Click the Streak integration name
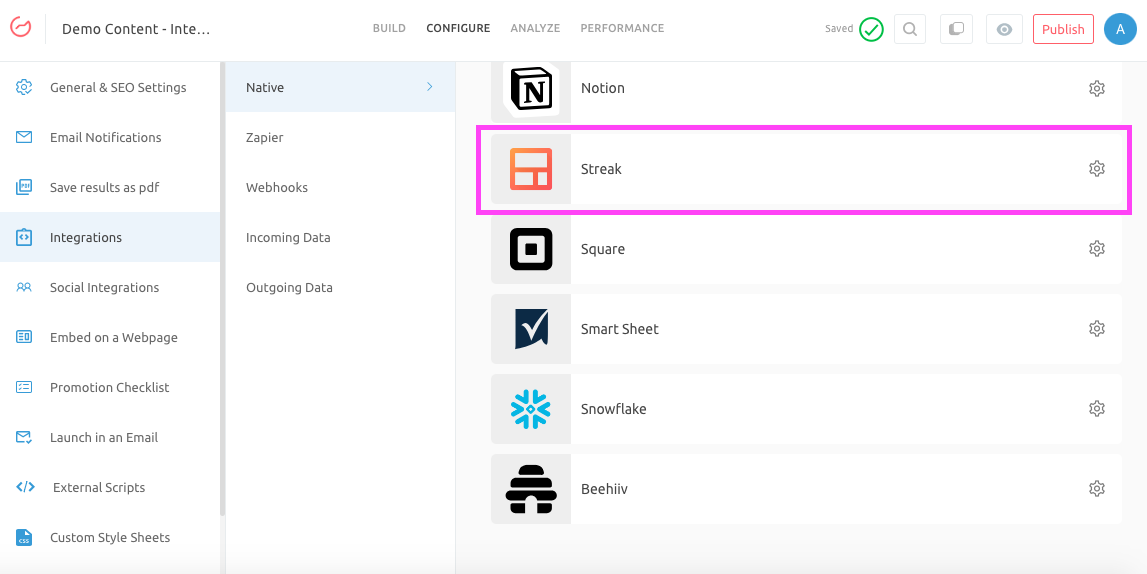1147x574 pixels. (x=601, y=169)
